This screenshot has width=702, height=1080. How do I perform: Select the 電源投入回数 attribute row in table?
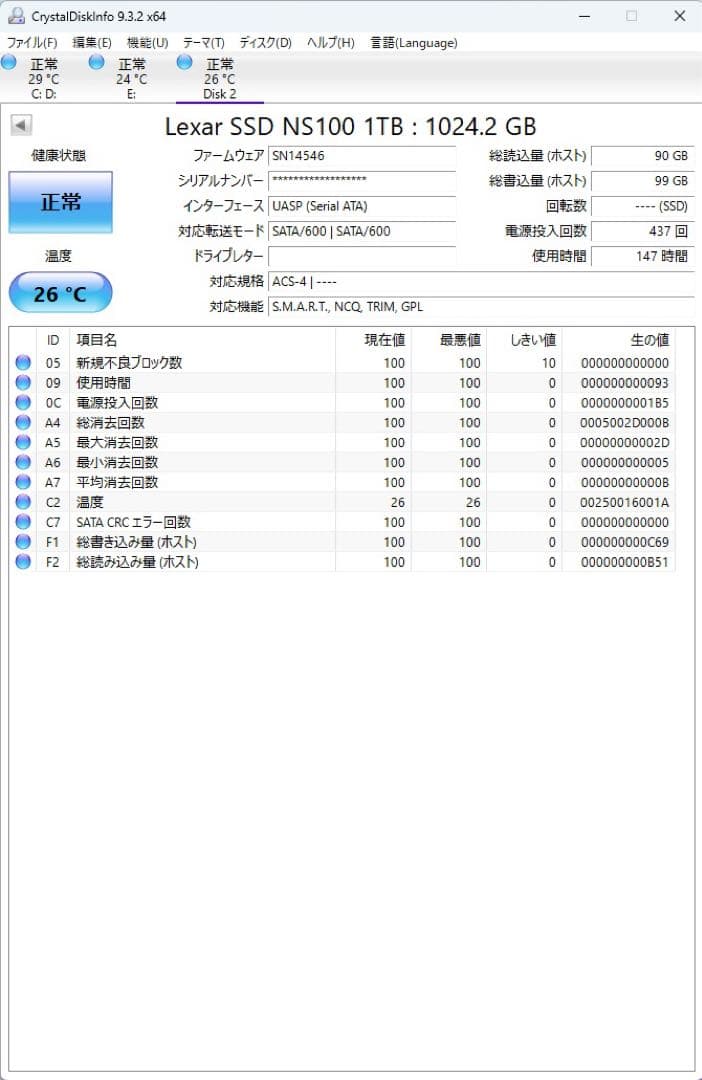pos(342,402)
